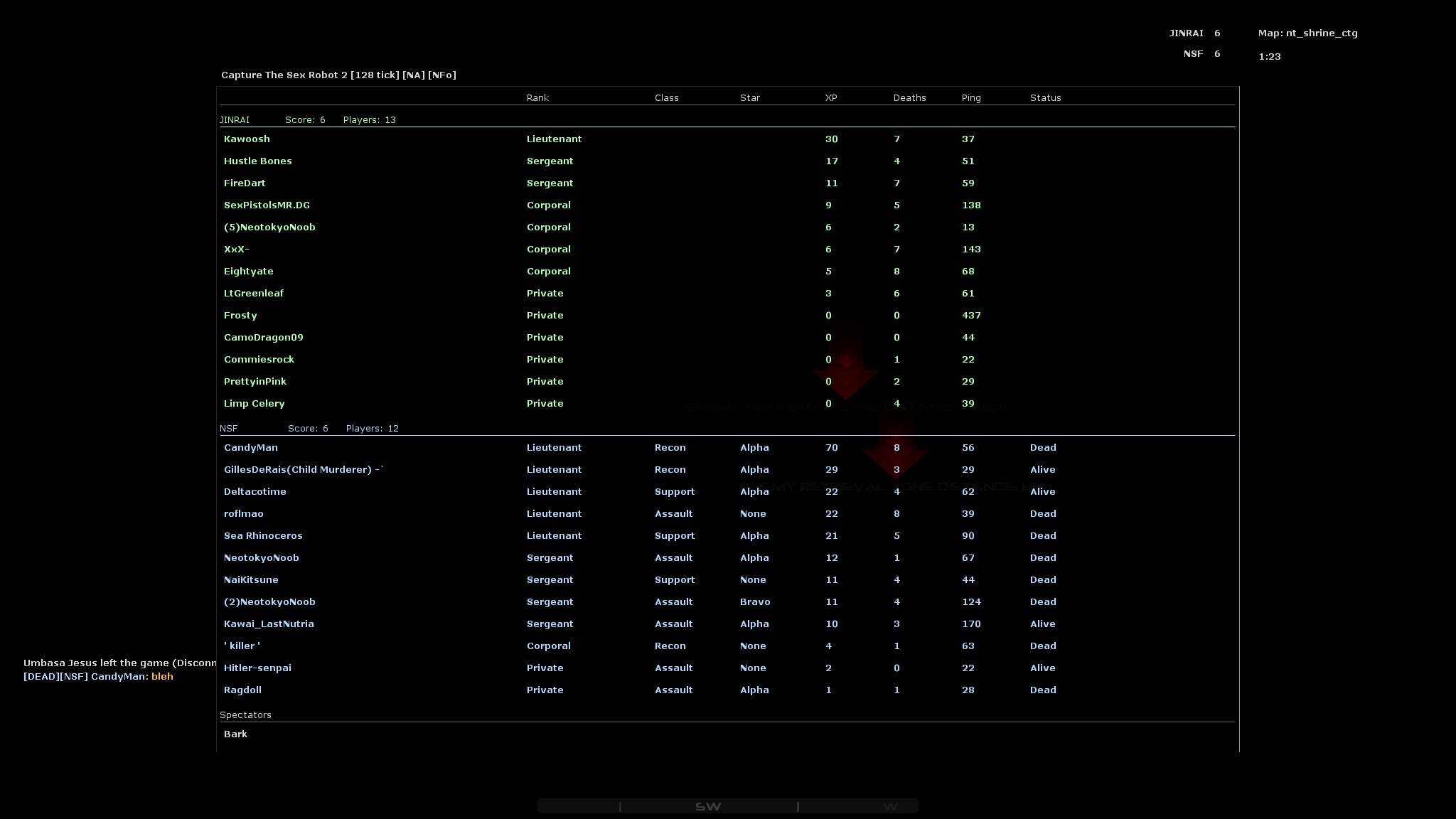This screenshot has width=1456, height=819.
Task: Click the round timer 1:23
Action: (1269, 57)
